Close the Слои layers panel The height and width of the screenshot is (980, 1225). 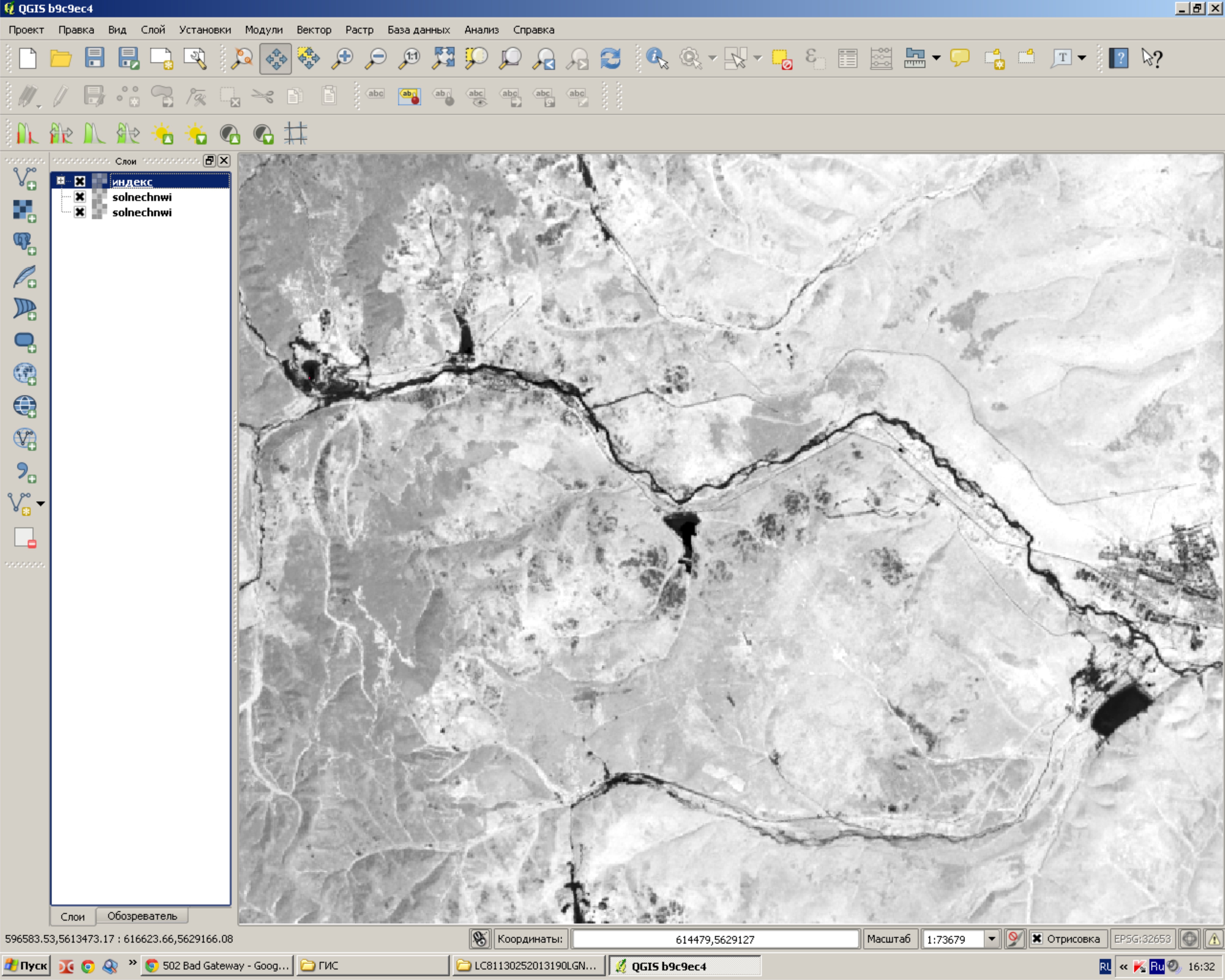[224, 161]
